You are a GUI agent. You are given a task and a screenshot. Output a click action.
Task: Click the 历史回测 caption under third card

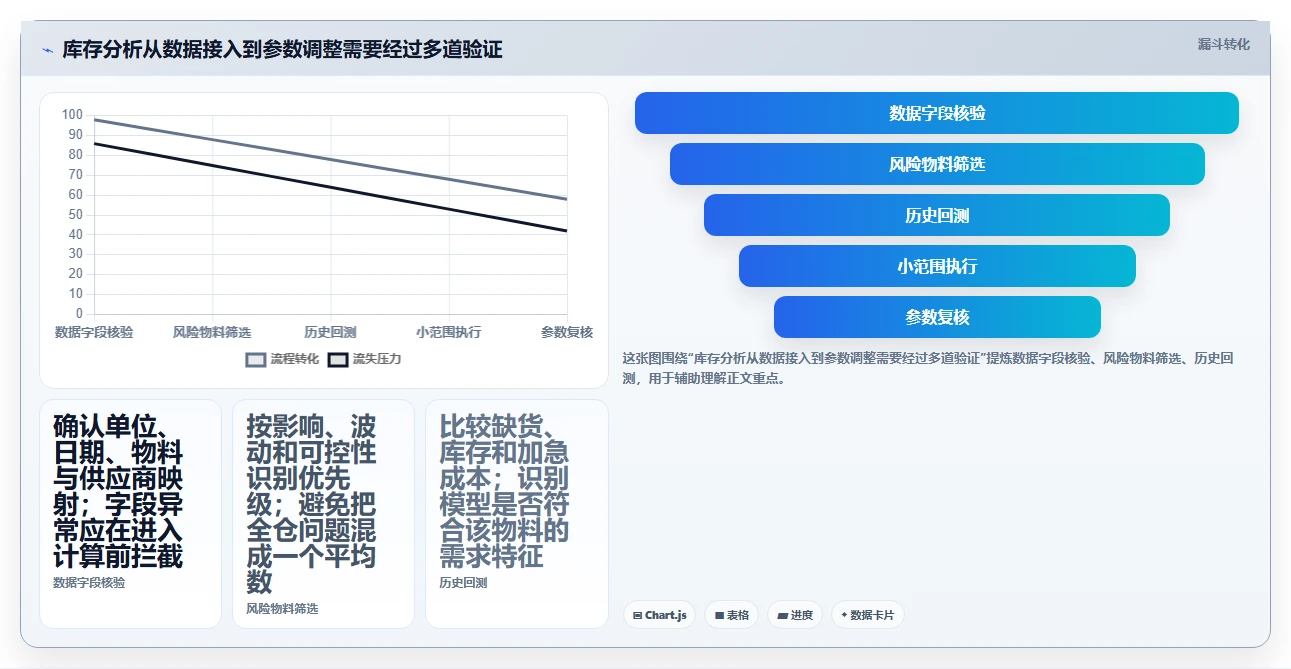click(463, 582)
